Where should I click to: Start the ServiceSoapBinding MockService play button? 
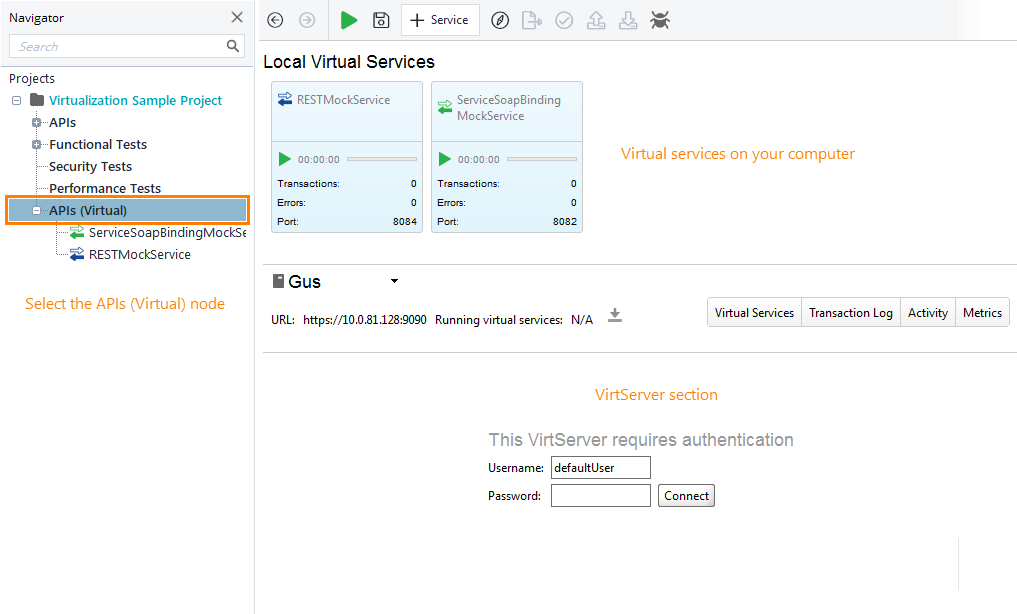(443, 158)
